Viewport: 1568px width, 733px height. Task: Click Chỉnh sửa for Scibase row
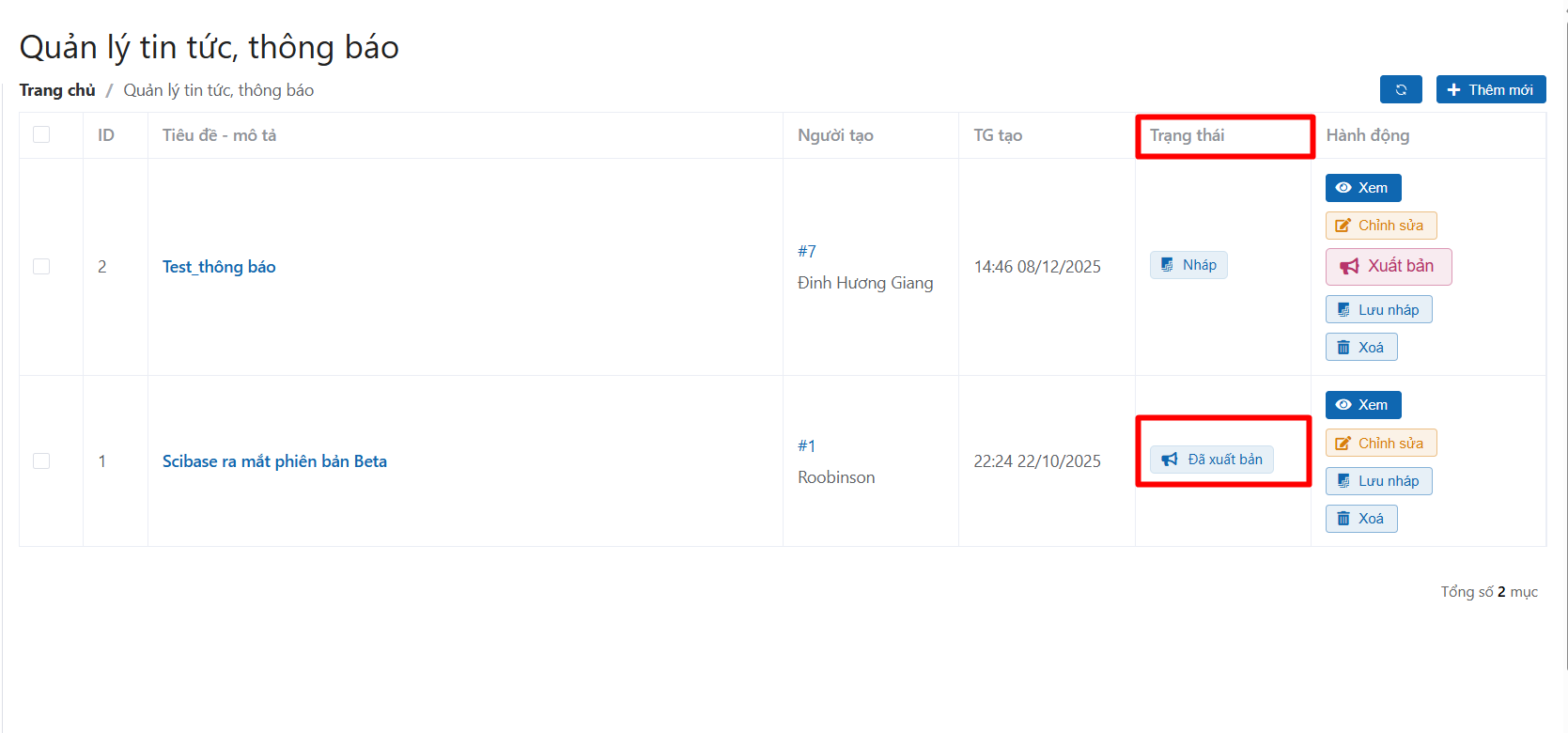click(1380, 444)
